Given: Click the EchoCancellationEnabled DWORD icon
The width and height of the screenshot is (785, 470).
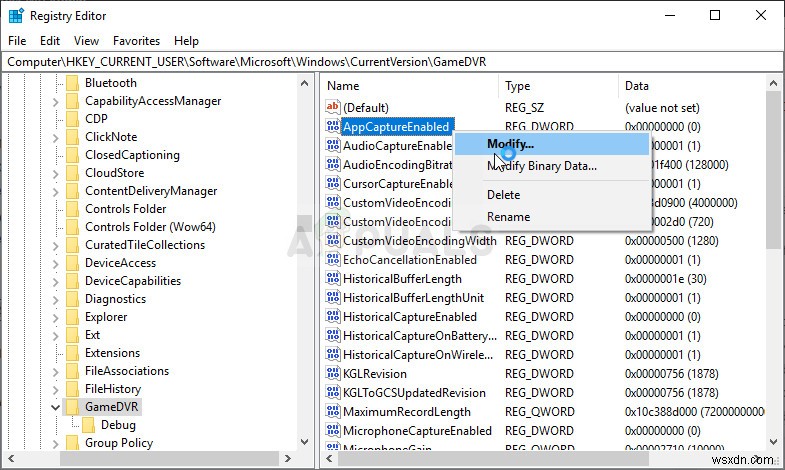Looking at the screenshot, I should (x=332, y=259).
